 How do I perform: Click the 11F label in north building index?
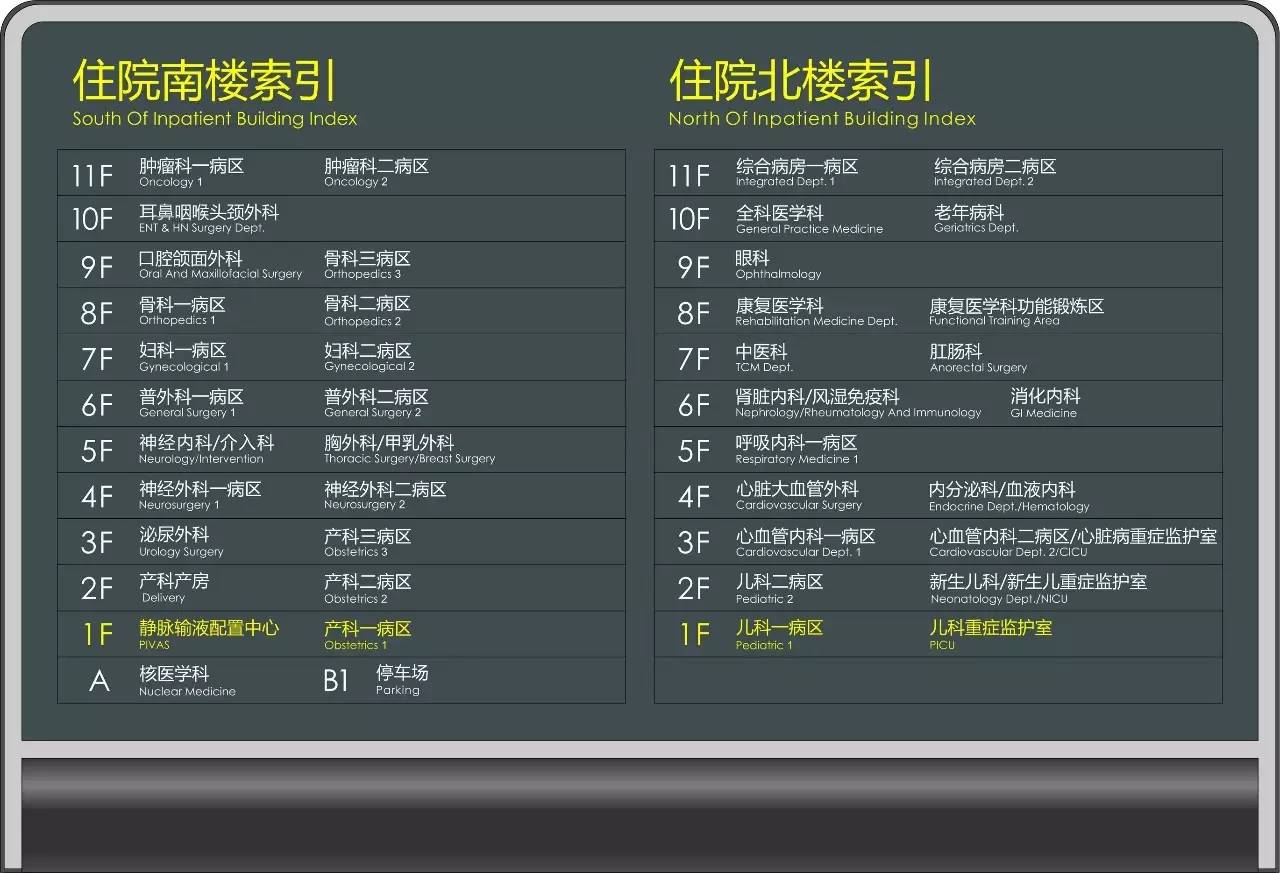(689, 175)
